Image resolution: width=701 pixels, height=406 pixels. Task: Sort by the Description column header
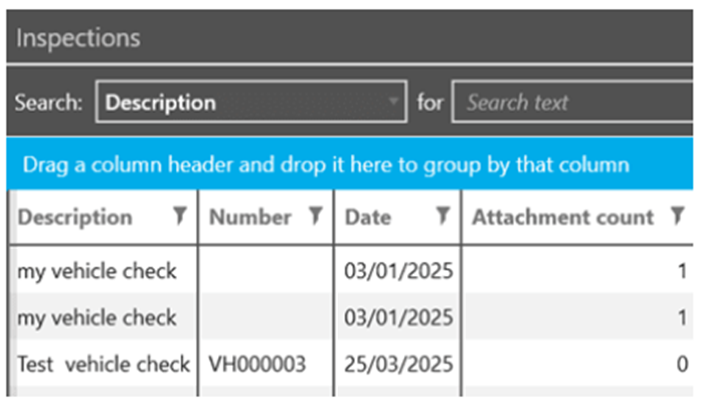tap(75, 217)
